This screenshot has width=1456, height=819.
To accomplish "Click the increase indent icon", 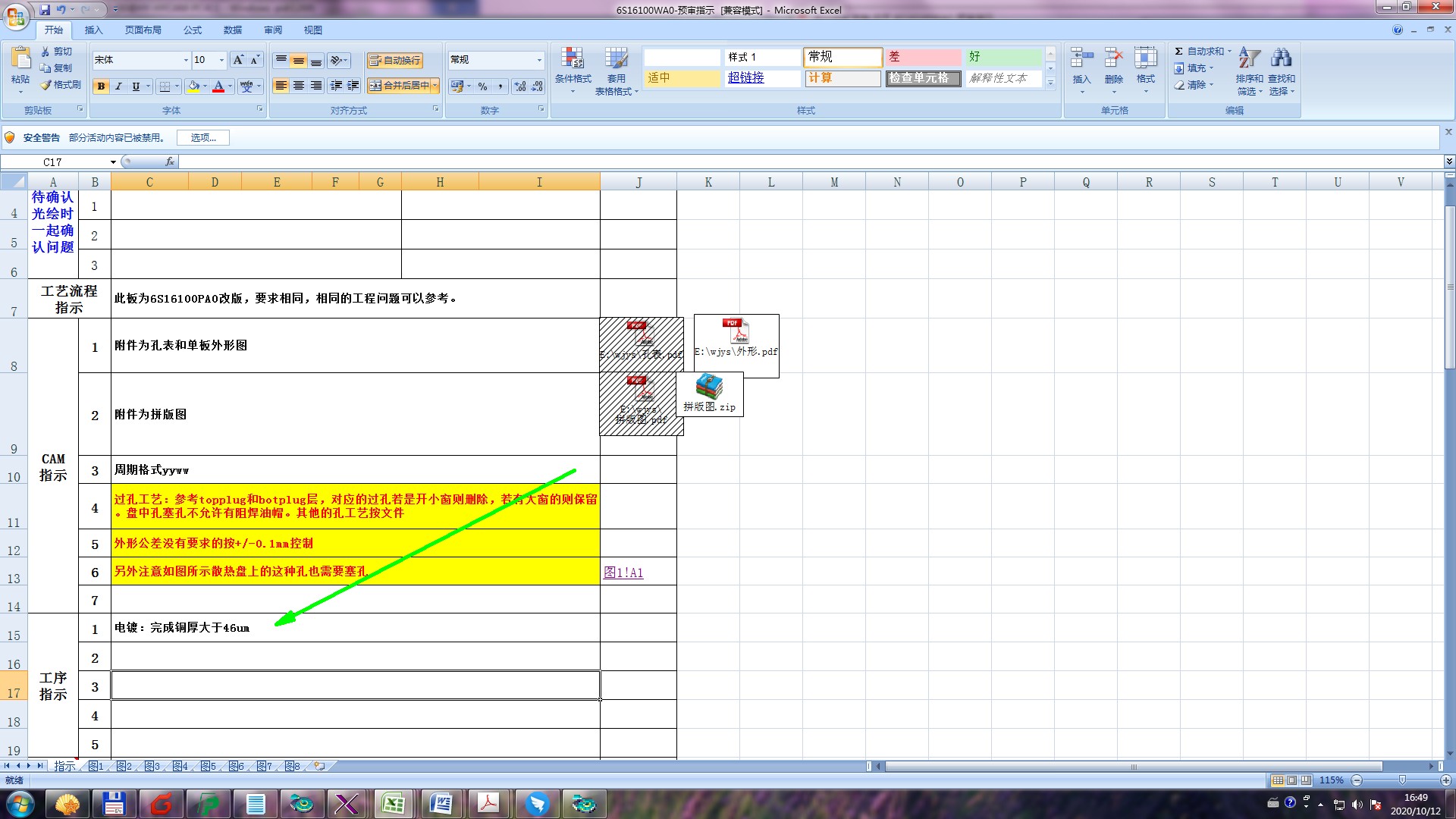I will click(353, 86).
